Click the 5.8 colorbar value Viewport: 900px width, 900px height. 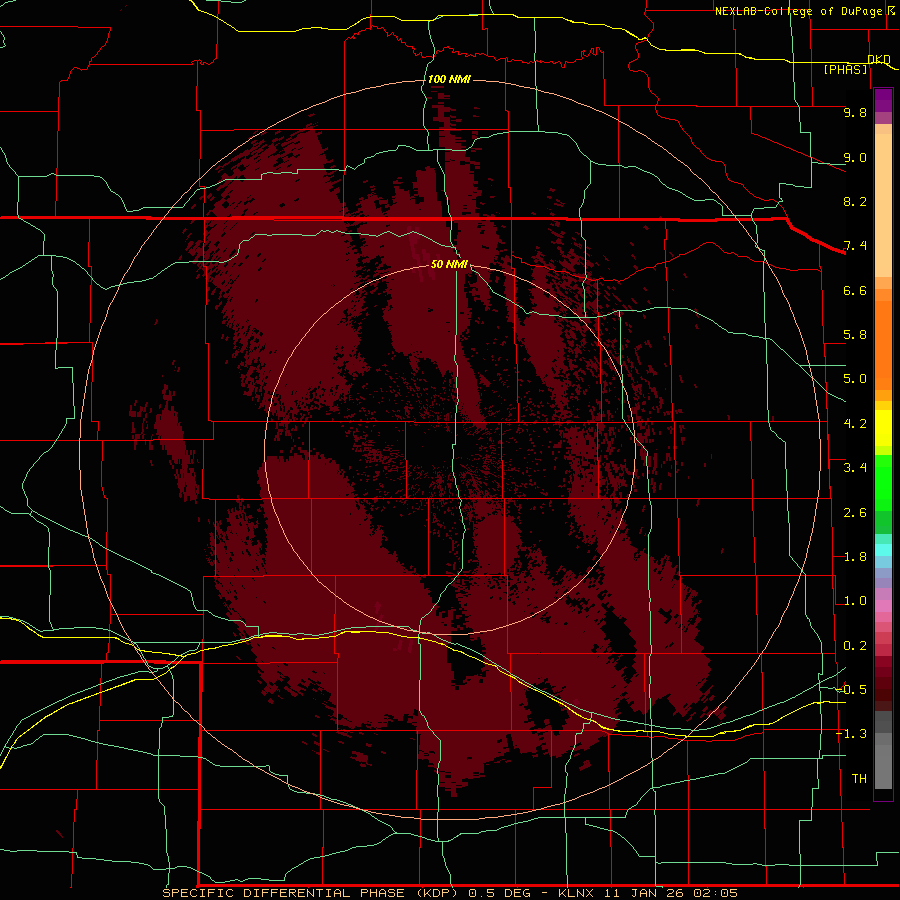(855, 335)
